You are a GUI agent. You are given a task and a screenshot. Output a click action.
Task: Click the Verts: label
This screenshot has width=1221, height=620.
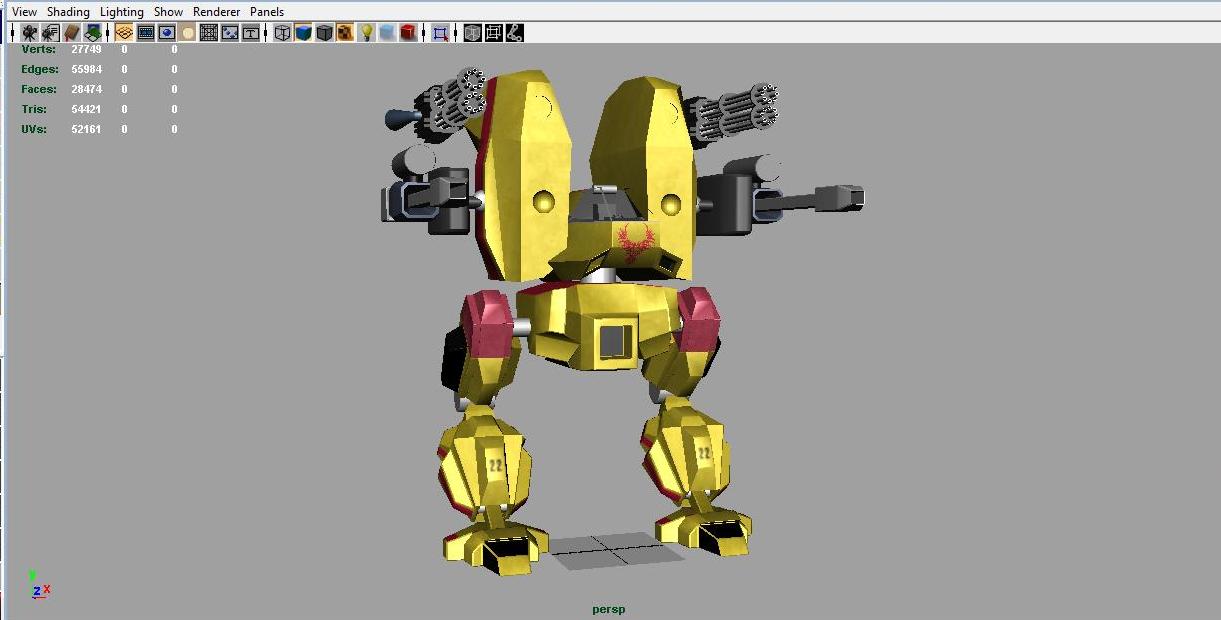click(x=39, y=49)
